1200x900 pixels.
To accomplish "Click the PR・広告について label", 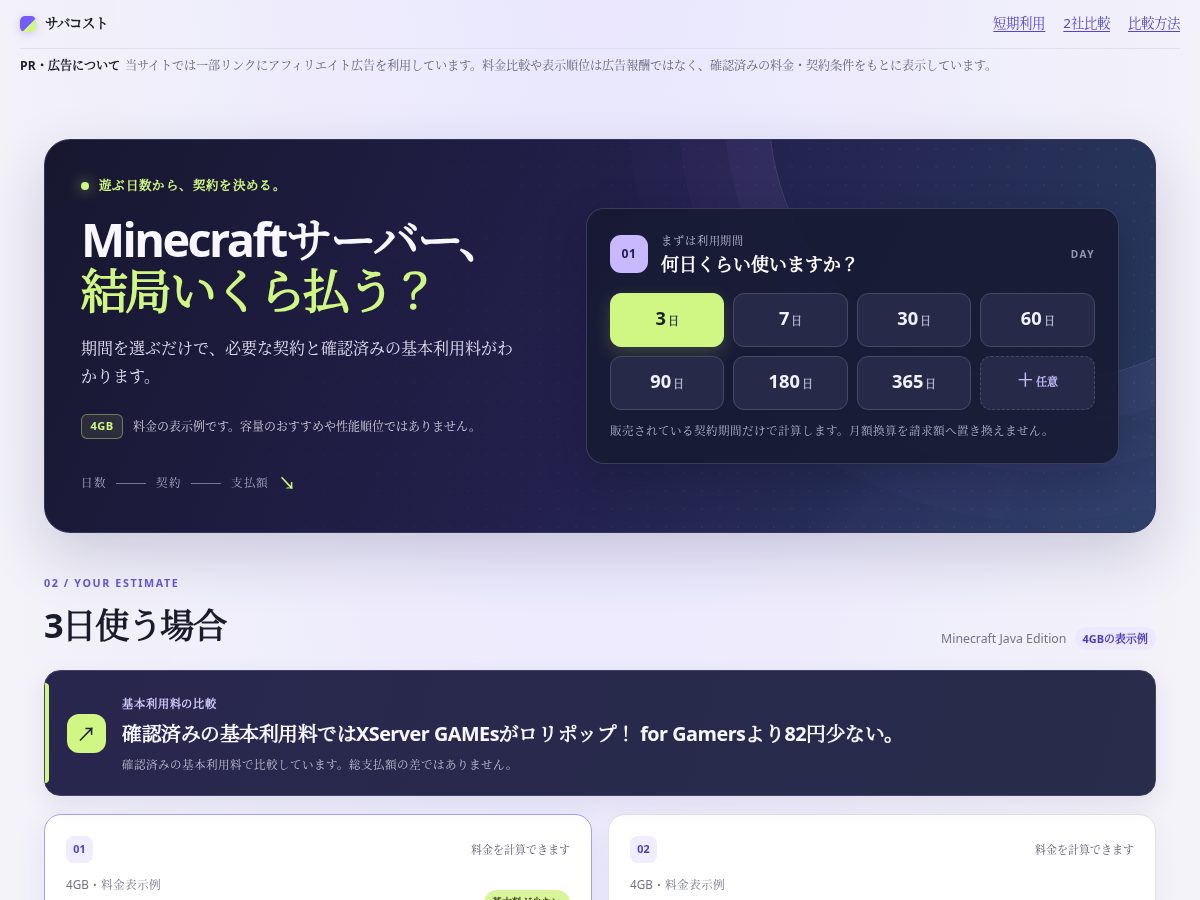I will point(70,65).
